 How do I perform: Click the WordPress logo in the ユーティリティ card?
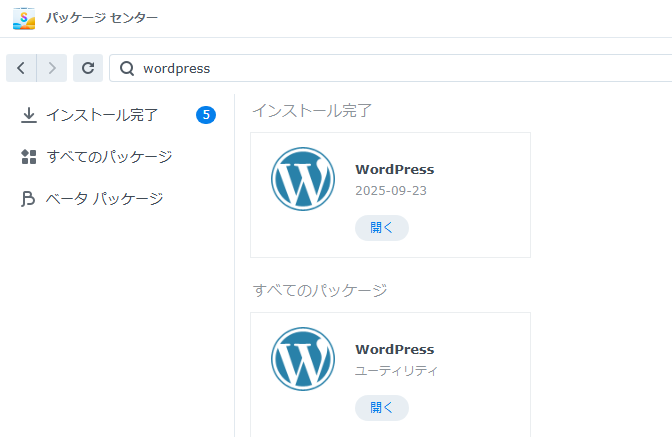click(303, 359)
